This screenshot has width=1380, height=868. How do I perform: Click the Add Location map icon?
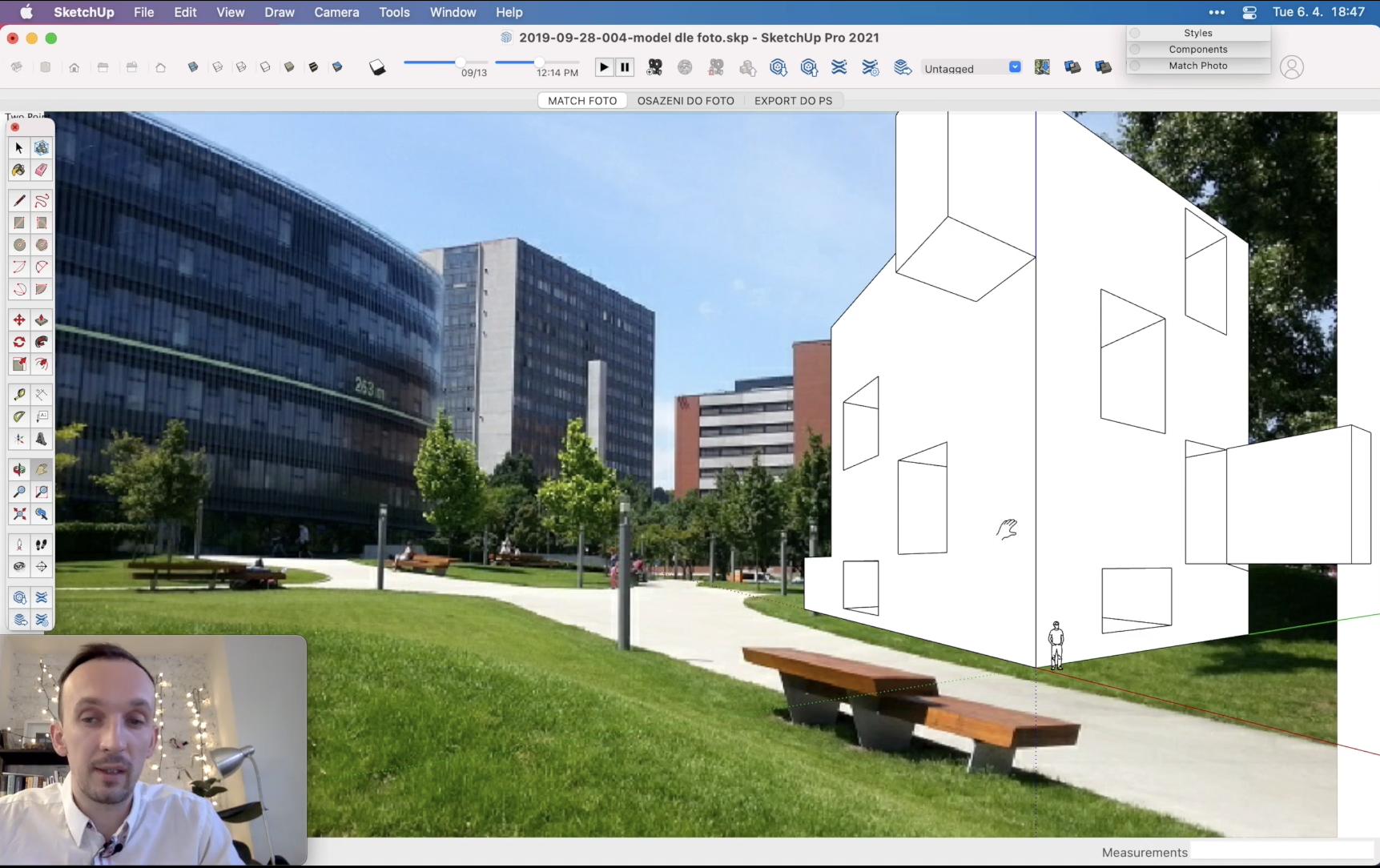click(x=1042, y=67)
